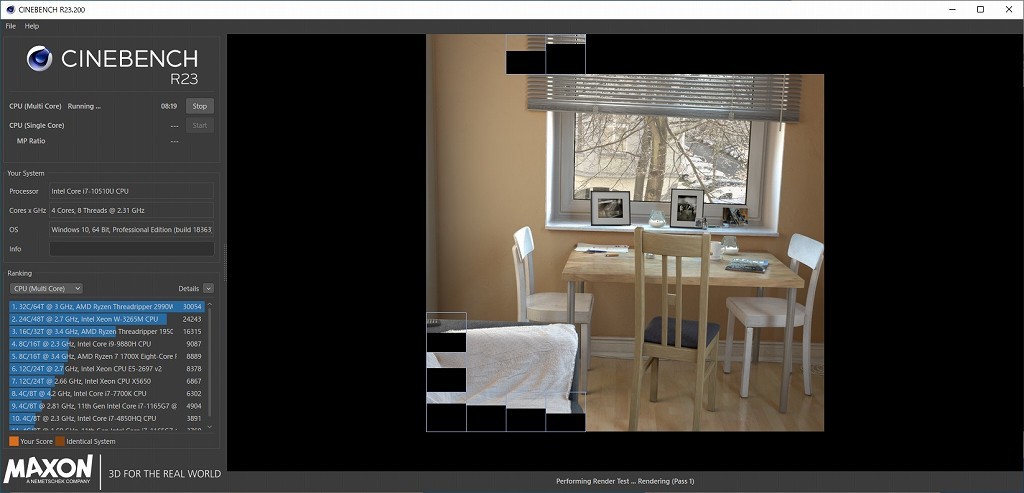The width and height of the screenshot is (1024, 493).
Task: Click the orange Your Score legend swatch
Action: tap(14, 441)
